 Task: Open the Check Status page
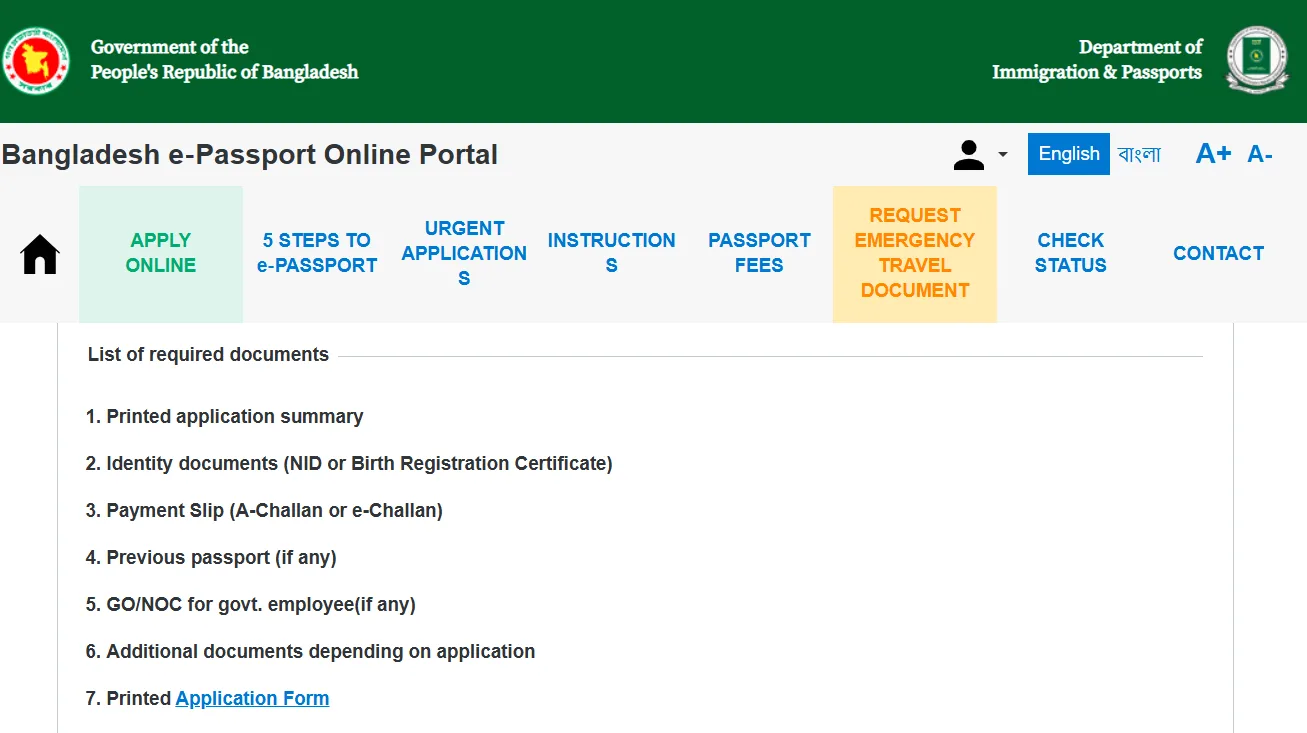pyautogui.click(x=1070, y=253)
